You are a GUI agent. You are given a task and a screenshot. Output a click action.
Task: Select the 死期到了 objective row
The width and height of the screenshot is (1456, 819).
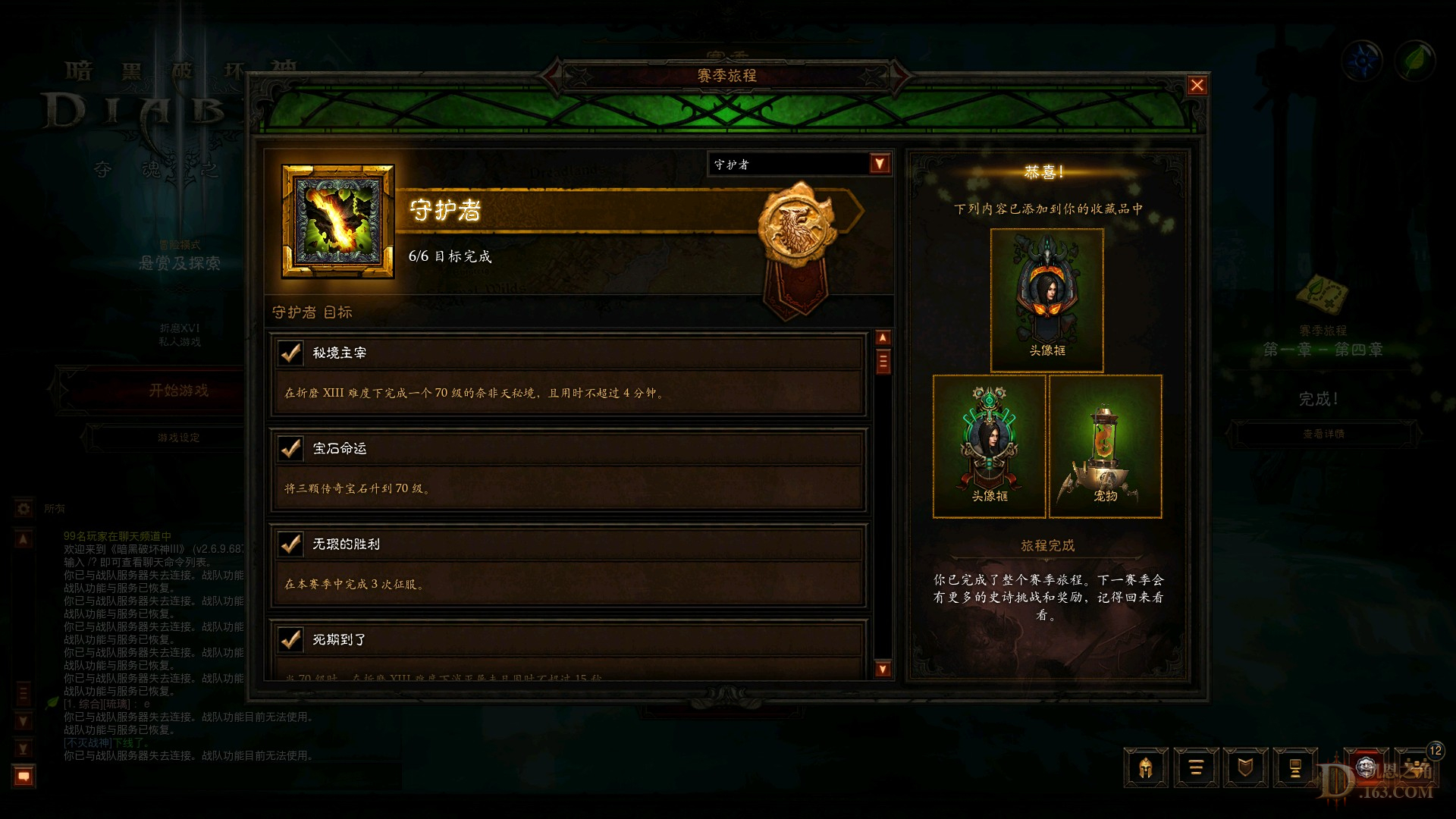(x=569, y=650)
